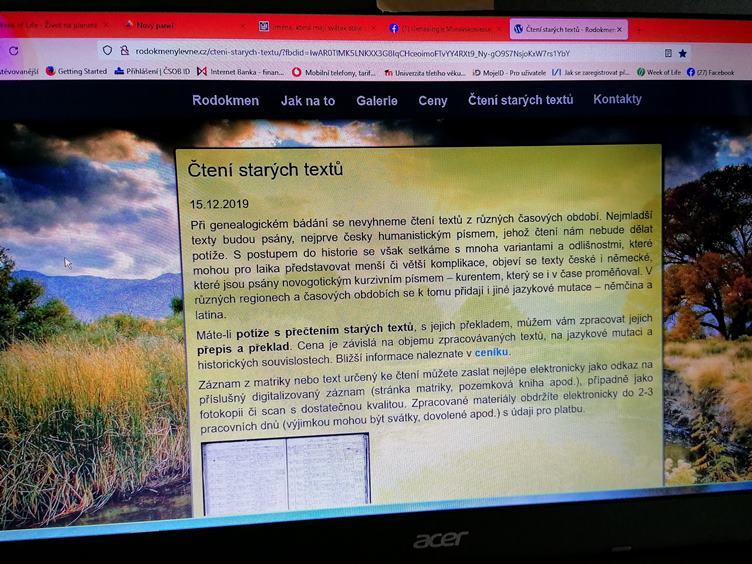The width and height of the screenshot is (752, 564).
Task: Switch to the Nový panel tab
Action: click(x=185, y=25)
